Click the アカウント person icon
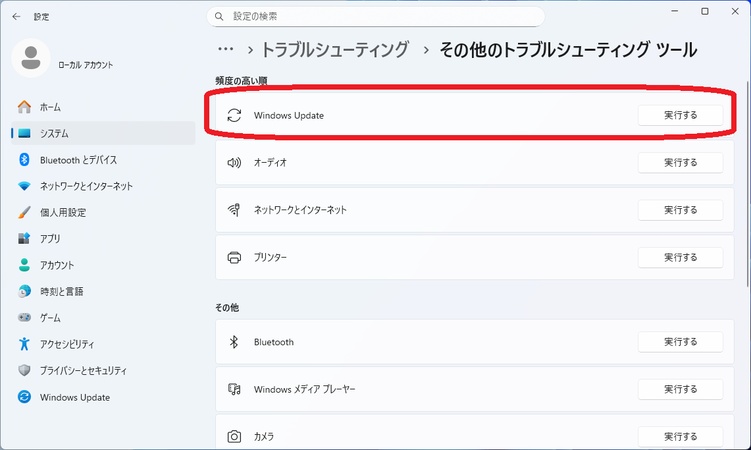This screenshot has width=751, height=450. click(x=24, y=265)
